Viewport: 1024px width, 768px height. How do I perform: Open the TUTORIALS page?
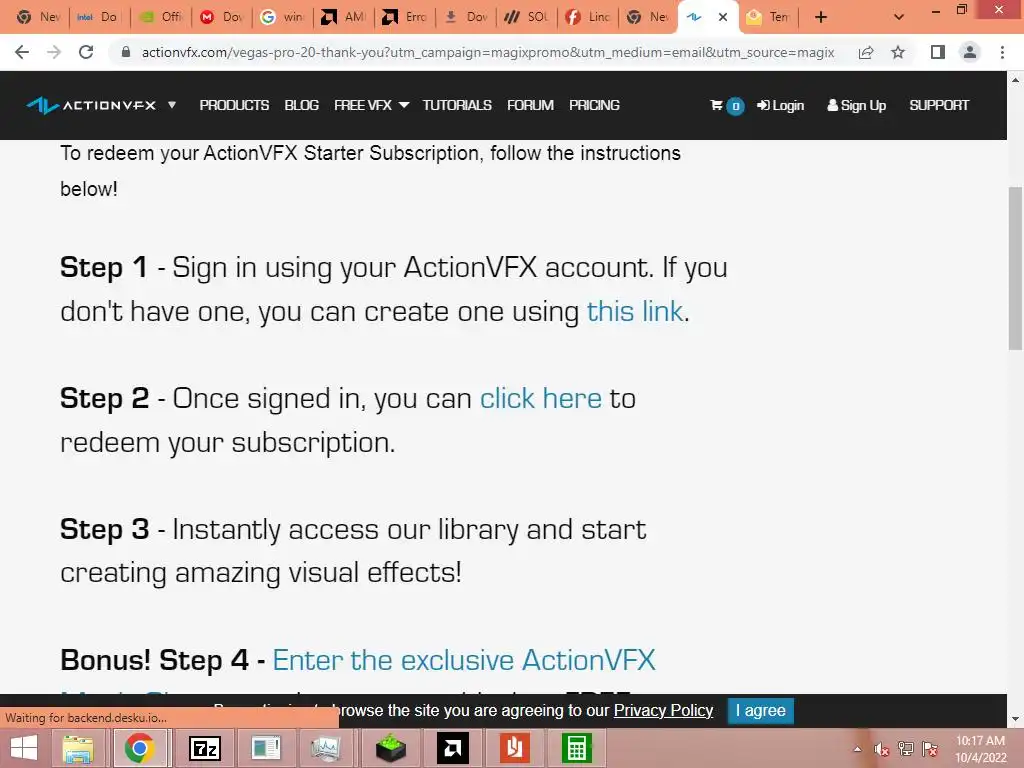[457, 105]
